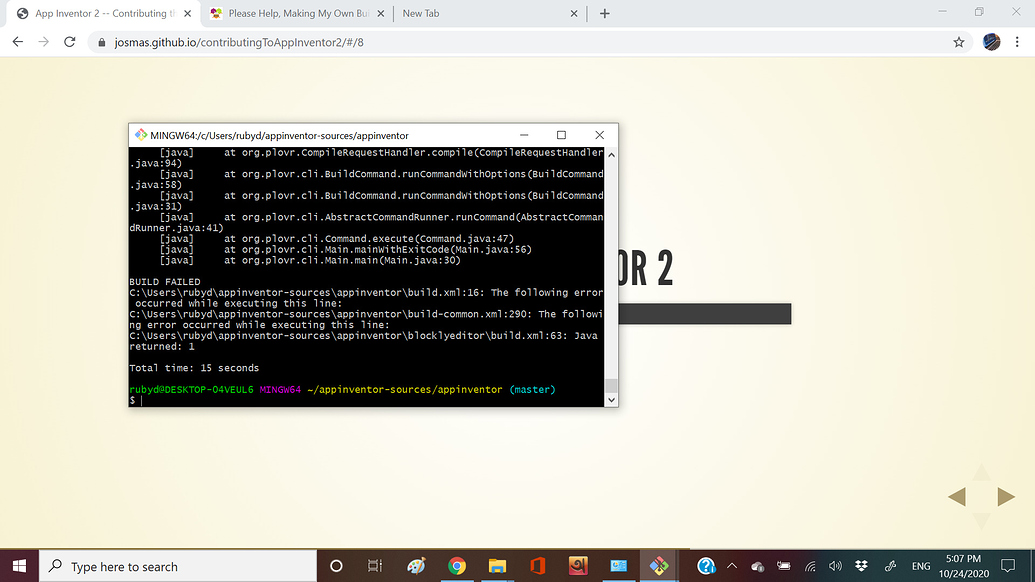Go back in browser history
This screenshot has height=582, width=1035.
pos(18,42)
